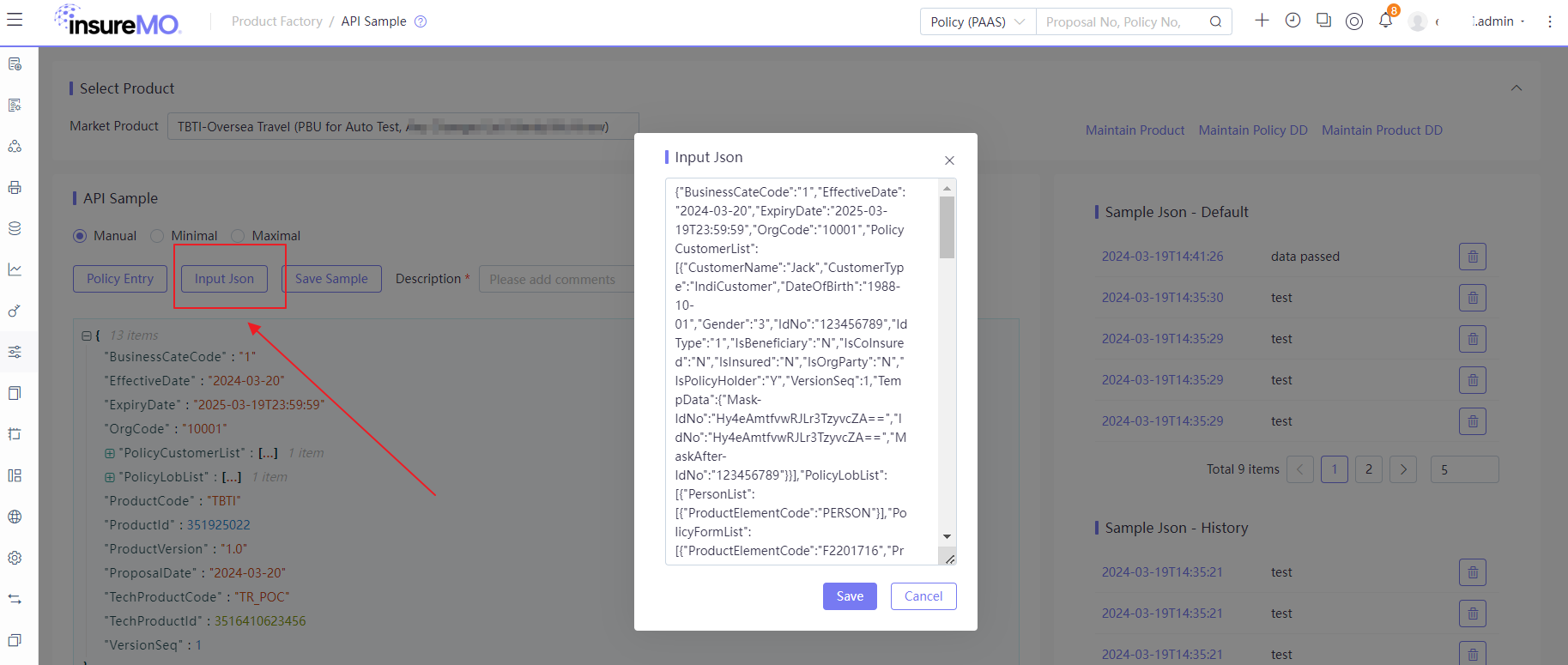The image size is (1568, 665).
Task: Click Save in Input Json dialog
Action: click(850, 596)
